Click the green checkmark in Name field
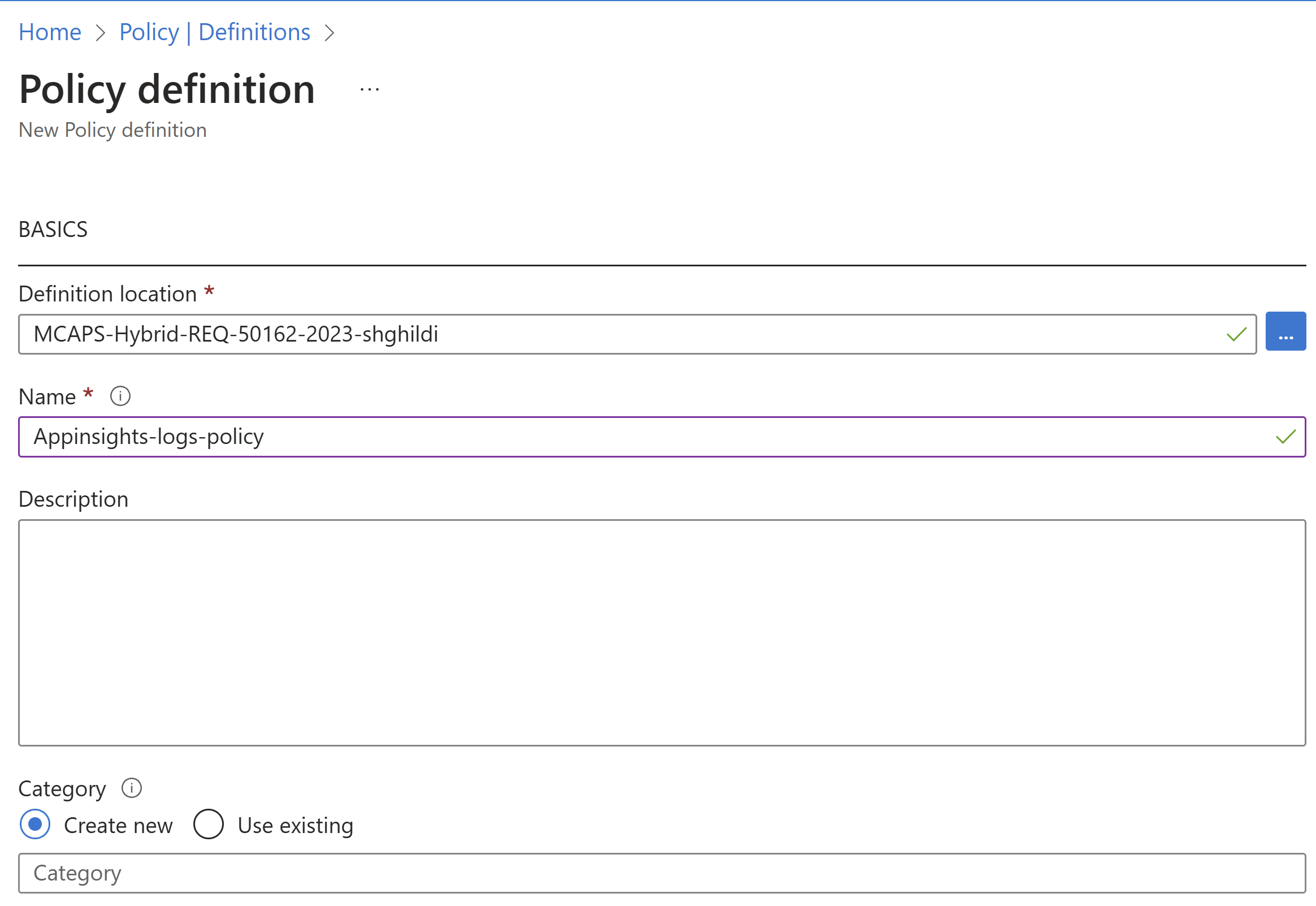The height and width of the screenshot is (906, 1316). coord(1285,437)
